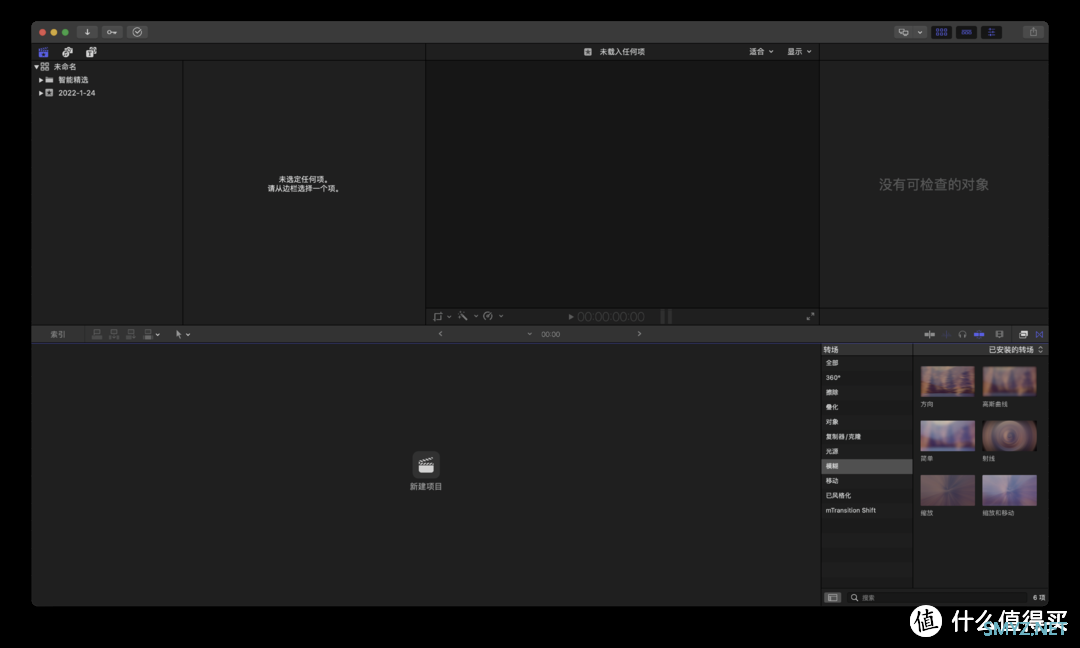Go forward in timeline history arrow
The height and width of the screenshot is (648, 1080).
(639, 334)
